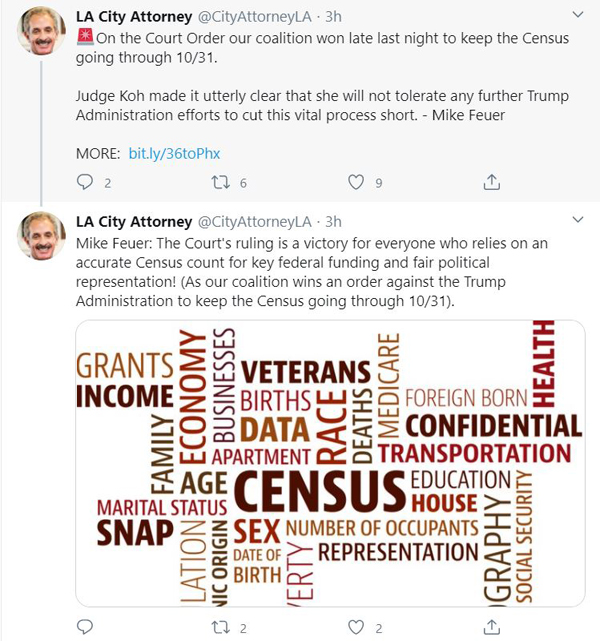The height and width of the screenshot is (641, 600).
Task: Reply to the first Census Court Order tweet
Action: coord(85,182)
